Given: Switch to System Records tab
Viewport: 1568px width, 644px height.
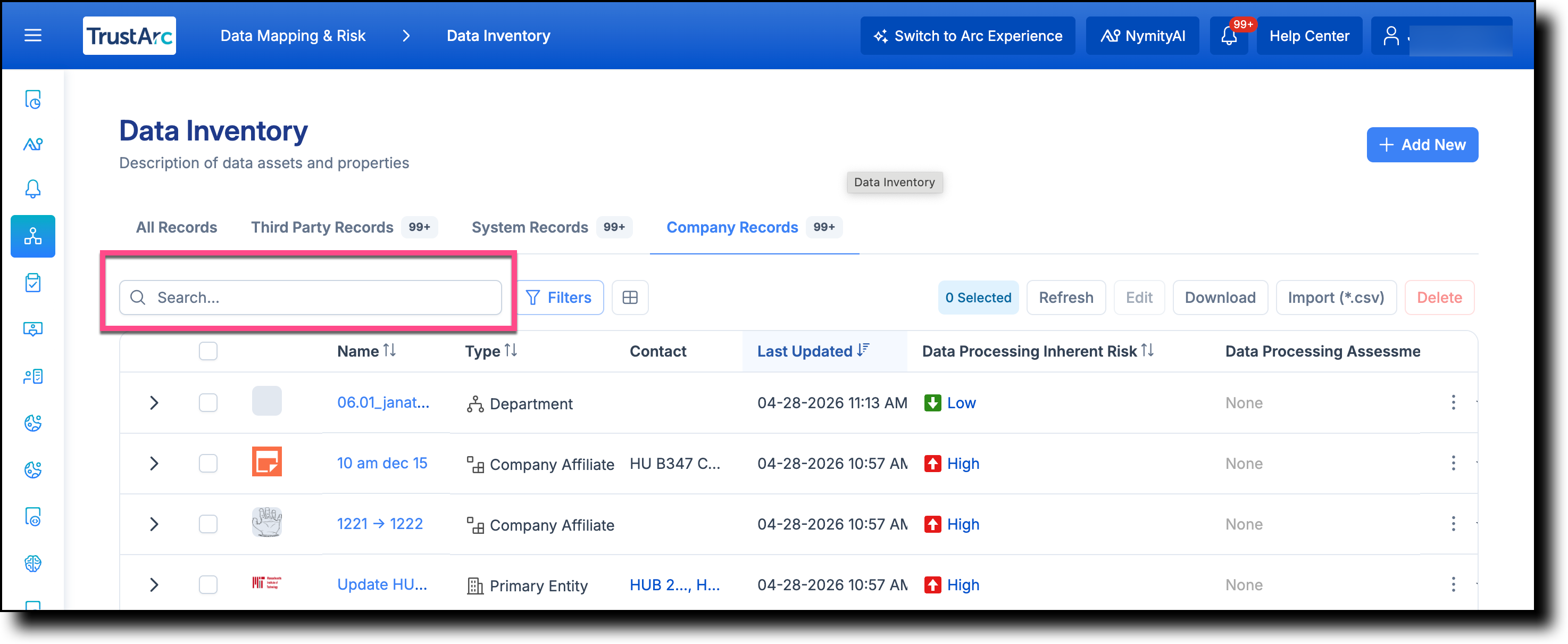Looking at the screenshot, I should 552,227.
